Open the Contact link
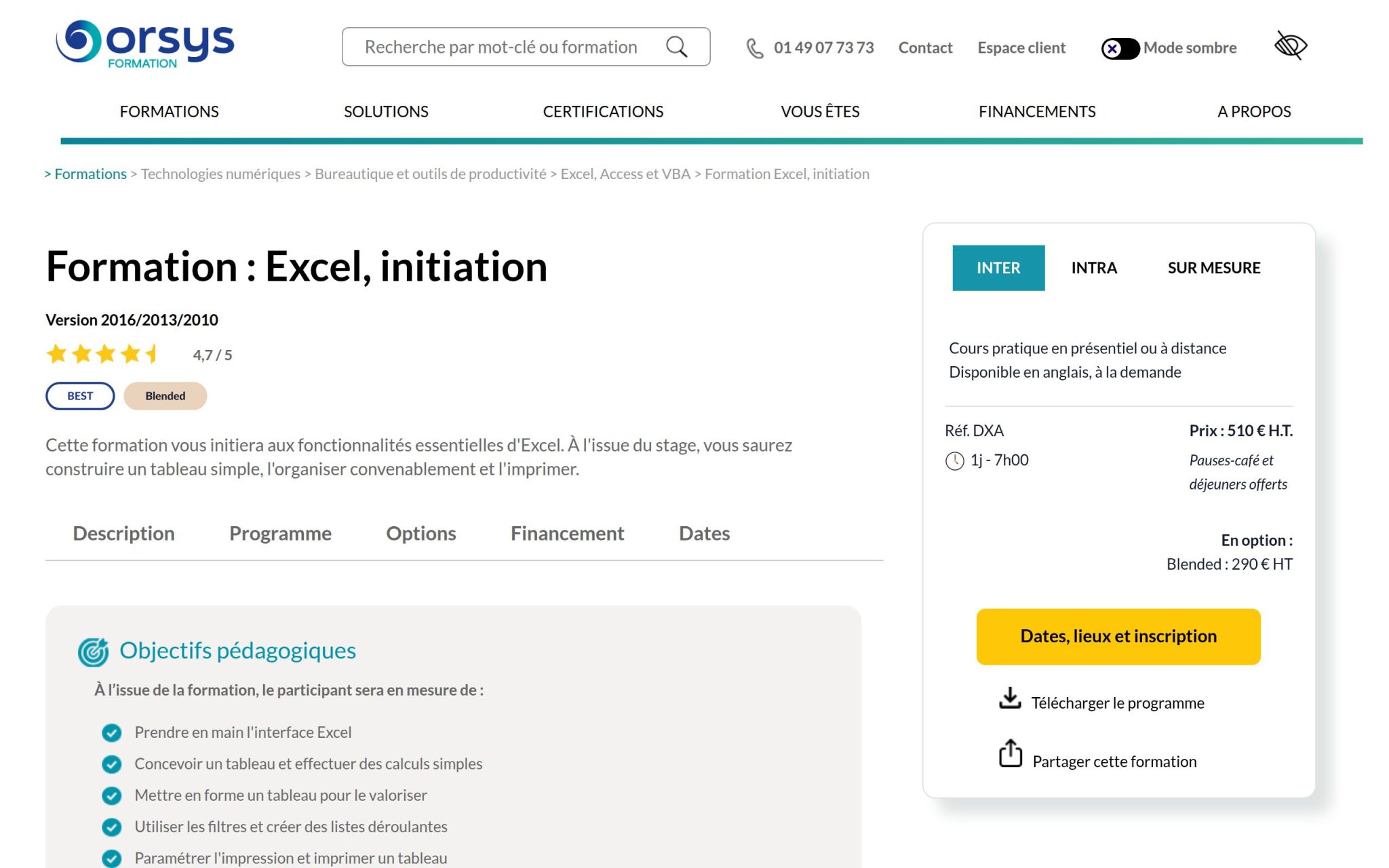This screenshot has width=1389, height=868. coord(925,47)
